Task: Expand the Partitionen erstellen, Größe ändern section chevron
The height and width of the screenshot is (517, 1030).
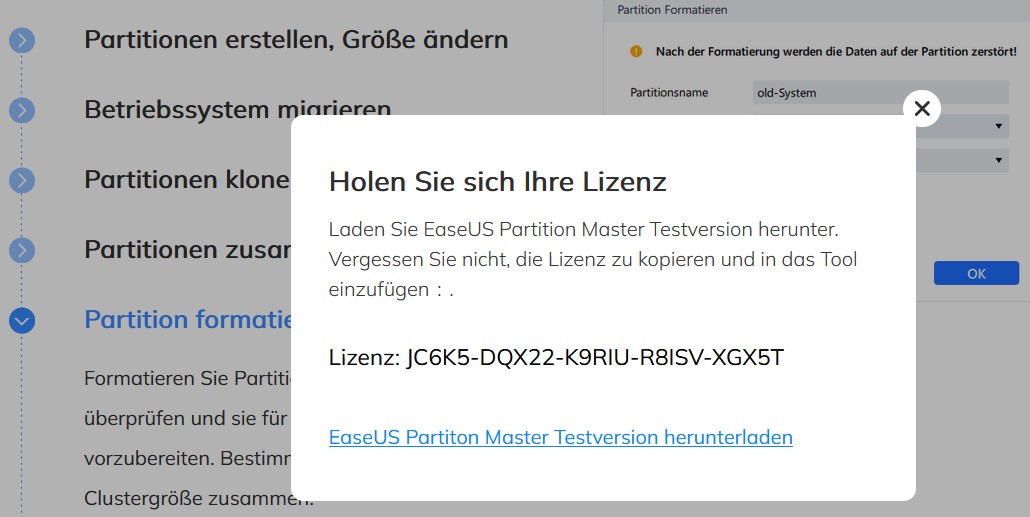Action: (22, 41)
